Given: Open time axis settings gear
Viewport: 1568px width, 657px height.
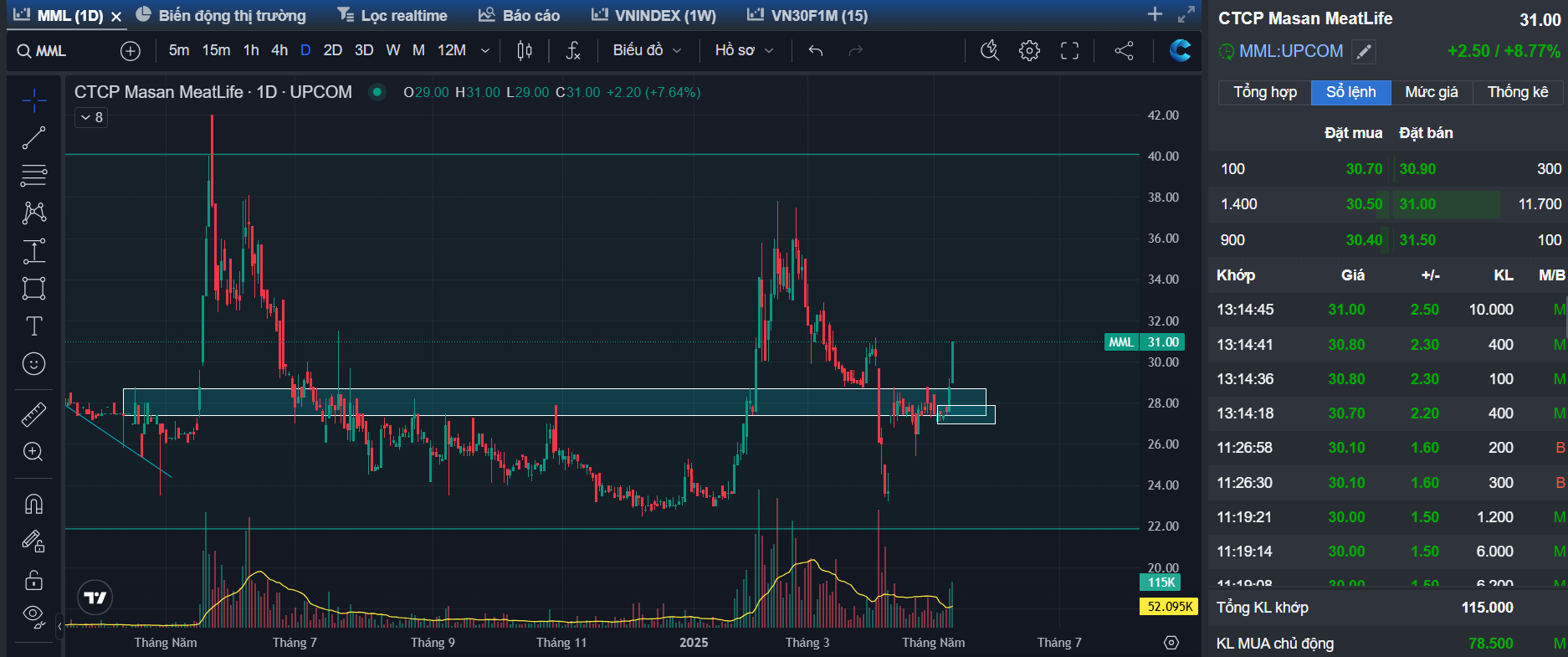Looking at the screenshot, I should [x=1171, y=643].
